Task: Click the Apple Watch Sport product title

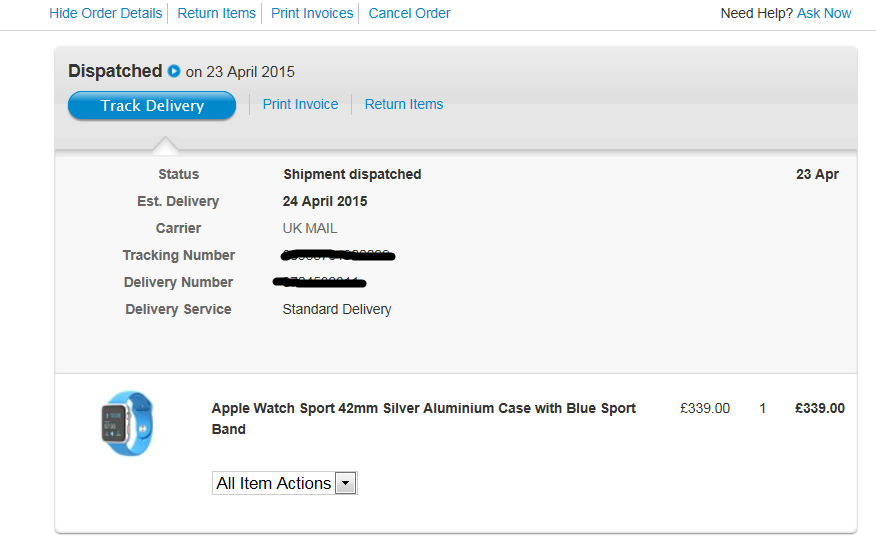Action: [423, 418]
